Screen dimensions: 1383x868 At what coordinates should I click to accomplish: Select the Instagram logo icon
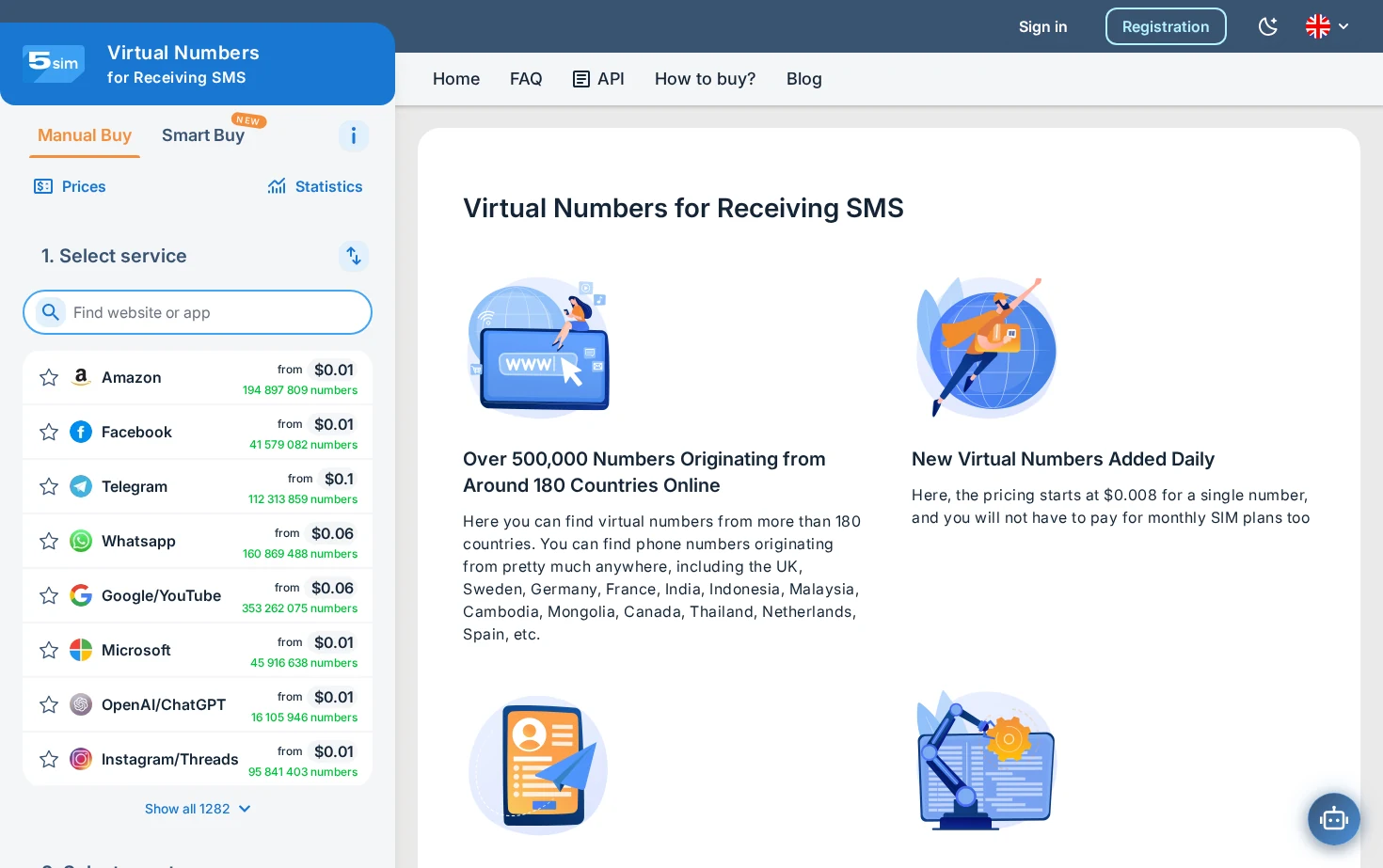click(x=81, y=759)
